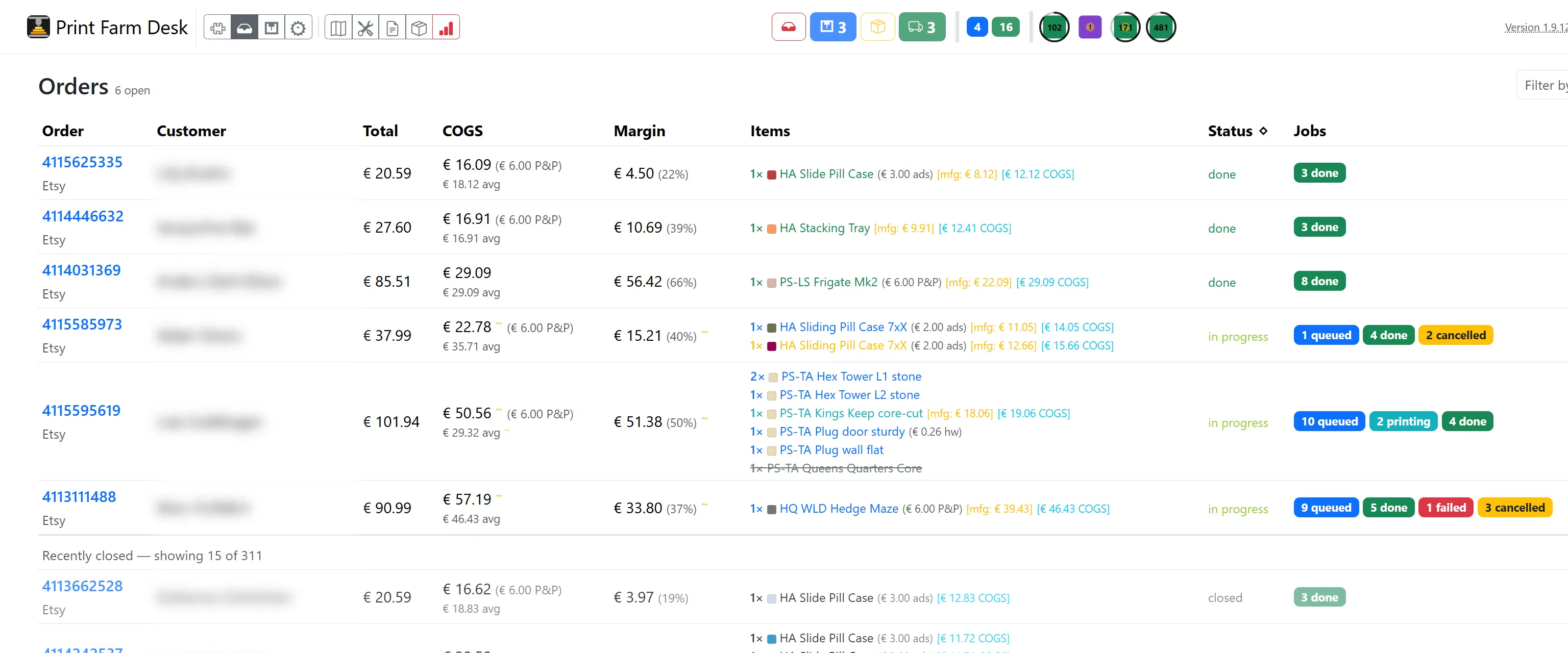Viewport: 1568px width, 653px height.
Task: Click the blue packing badge showing 3
Action: (x=832, y=28)
